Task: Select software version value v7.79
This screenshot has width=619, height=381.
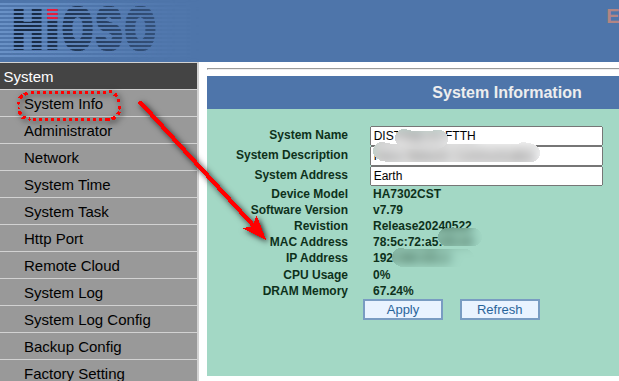Action: click(x=388, y=210)
